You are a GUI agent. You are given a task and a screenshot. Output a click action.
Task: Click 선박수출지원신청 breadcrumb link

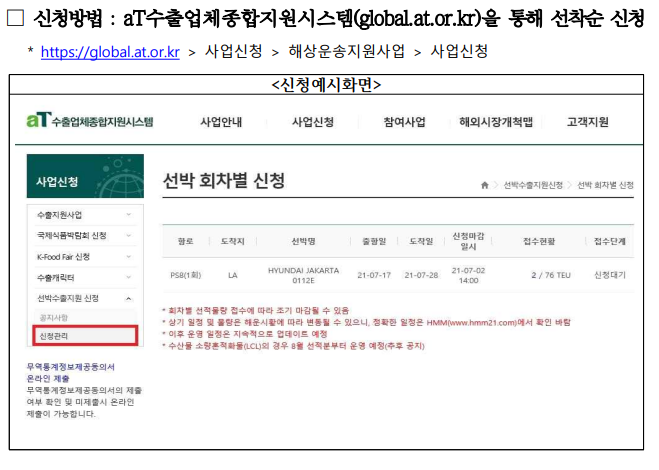point(533,185)
